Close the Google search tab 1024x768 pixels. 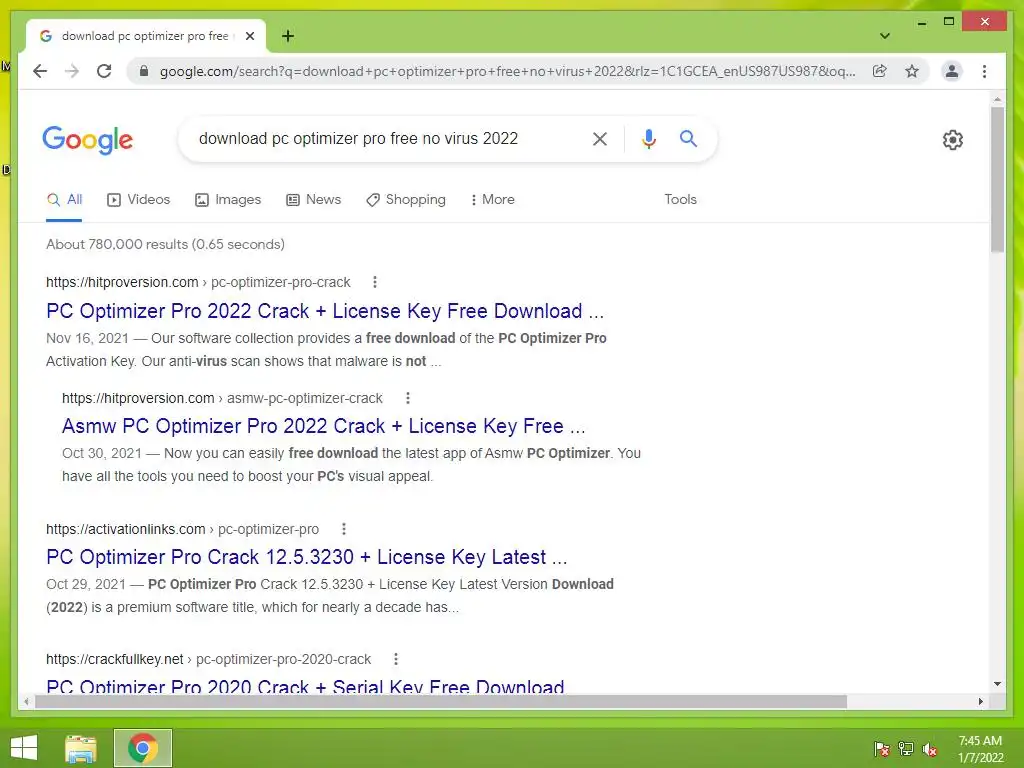click(249, 36)
